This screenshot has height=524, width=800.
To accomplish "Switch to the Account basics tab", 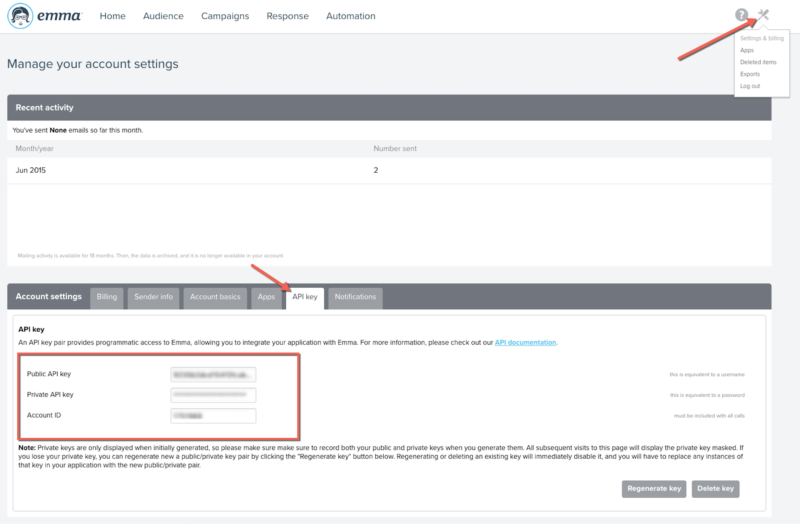I will coord(215,297).
